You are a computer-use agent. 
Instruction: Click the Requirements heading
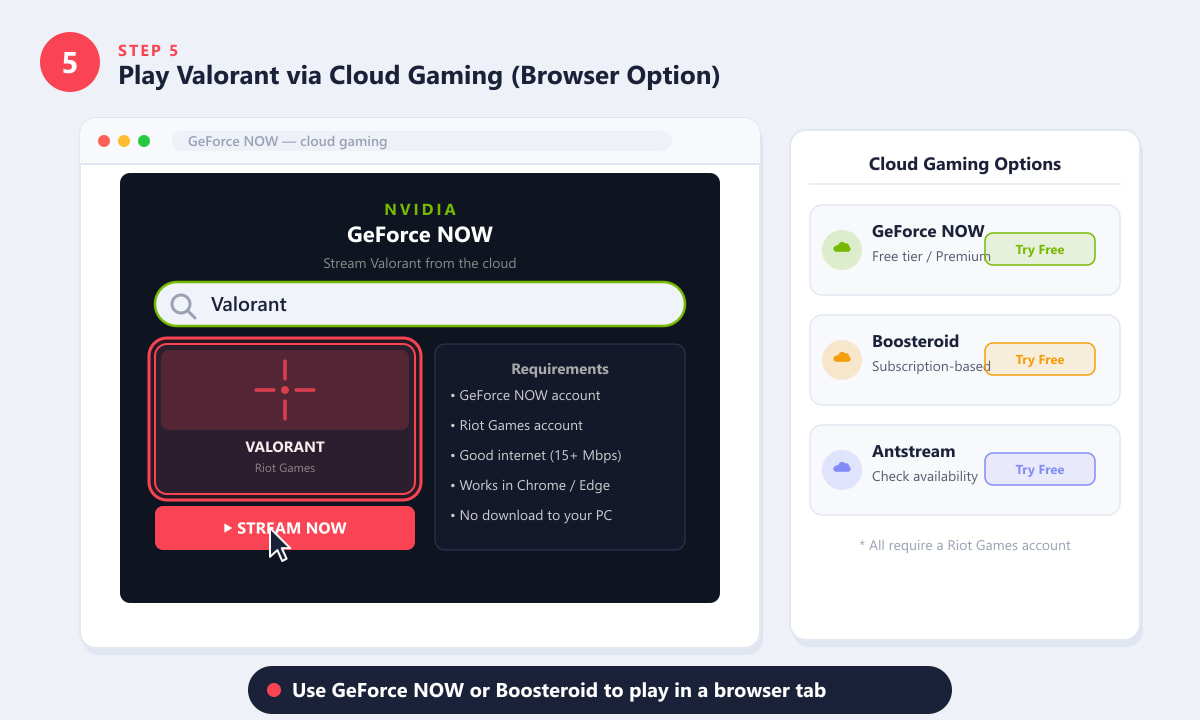click(560, 369)
